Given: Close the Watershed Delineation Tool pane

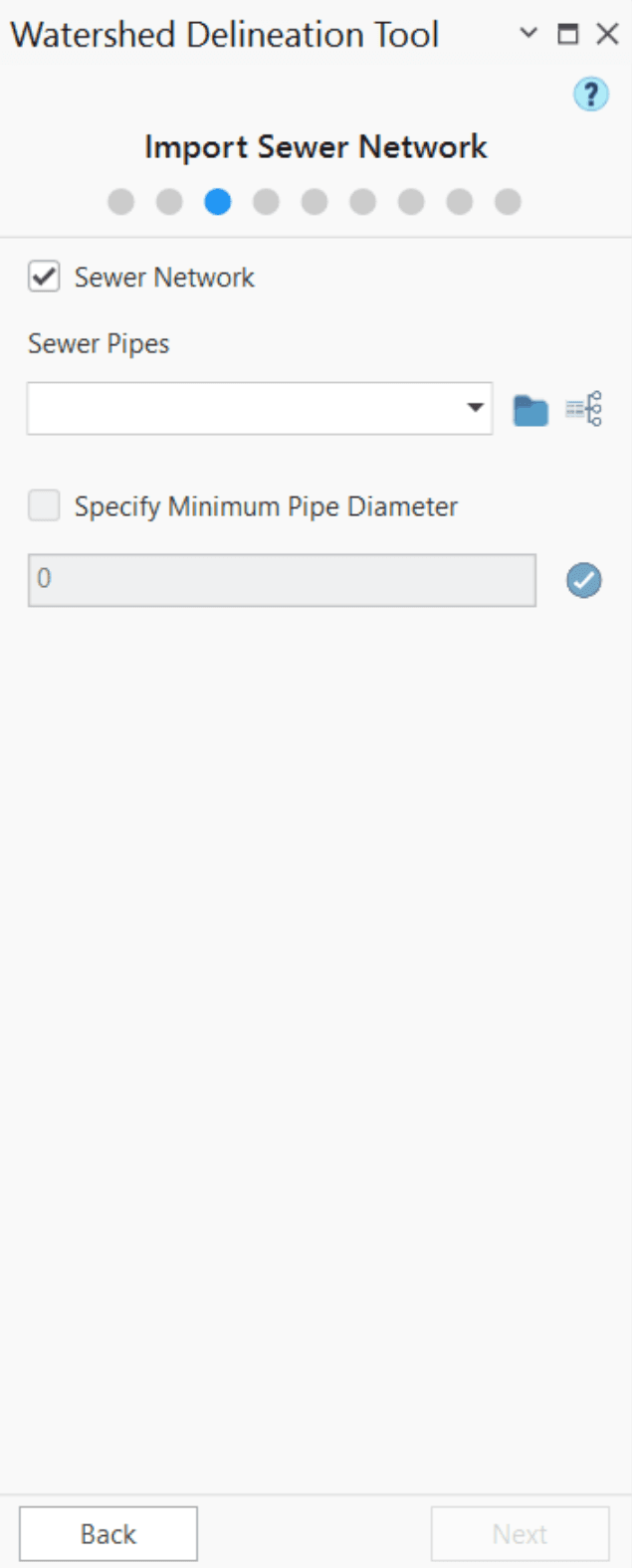Looking at the screenshot, I should (607, 34).
